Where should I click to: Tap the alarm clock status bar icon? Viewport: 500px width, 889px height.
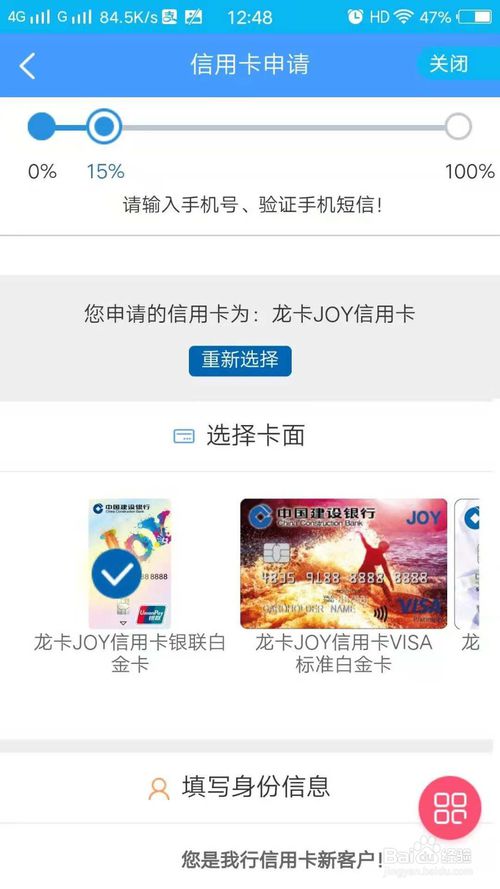point(355,17)
